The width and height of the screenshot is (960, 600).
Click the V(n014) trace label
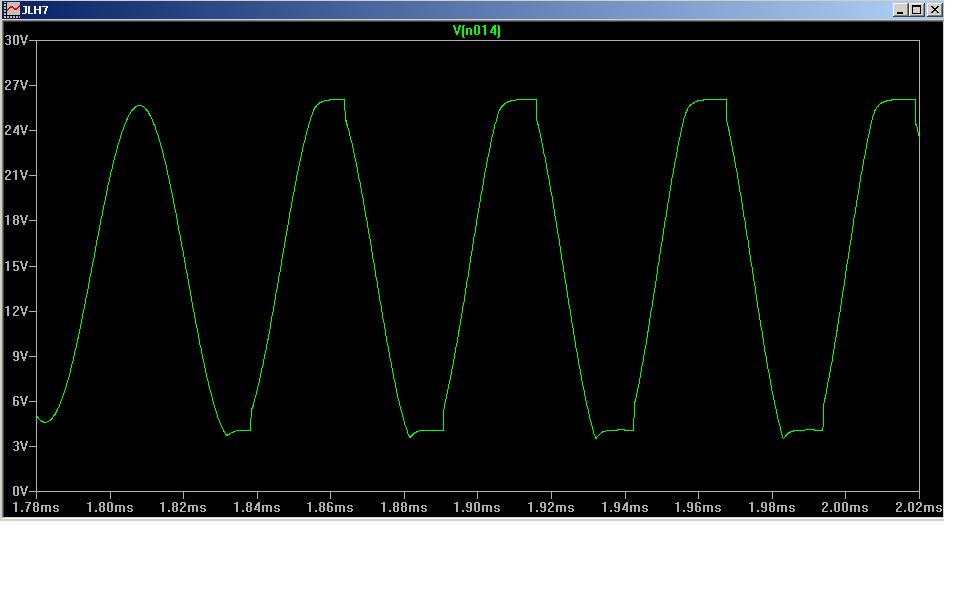tap(477, 31)
